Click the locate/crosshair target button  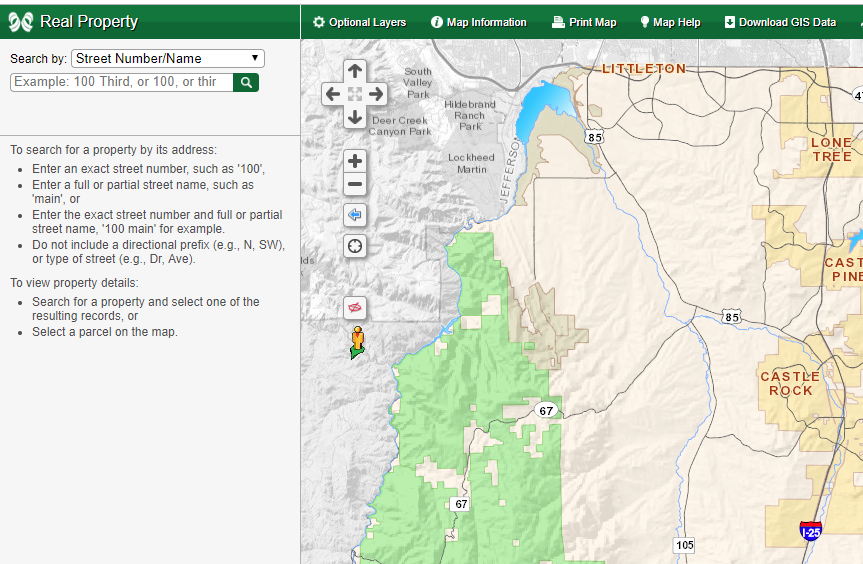point(355,246)
